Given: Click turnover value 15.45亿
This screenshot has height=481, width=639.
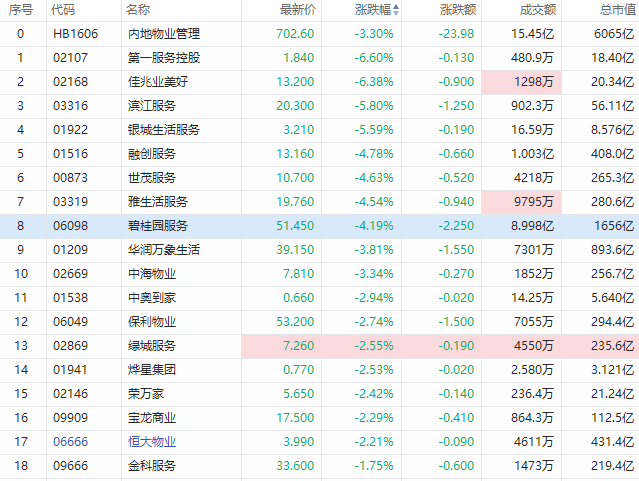Looking at the screenshot, I should tap(533, 33).
